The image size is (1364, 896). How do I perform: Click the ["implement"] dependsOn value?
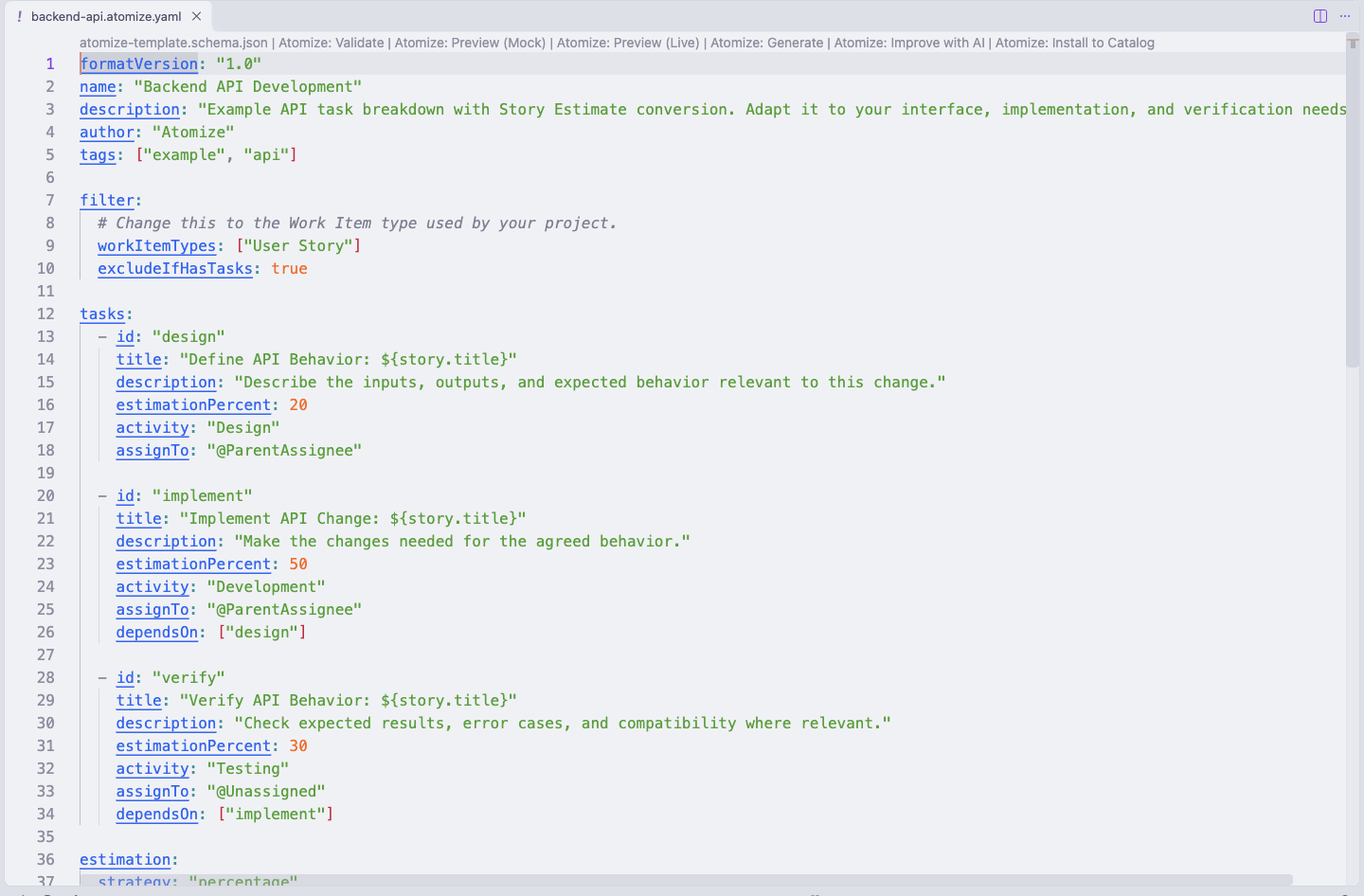[x=276, y=814]
